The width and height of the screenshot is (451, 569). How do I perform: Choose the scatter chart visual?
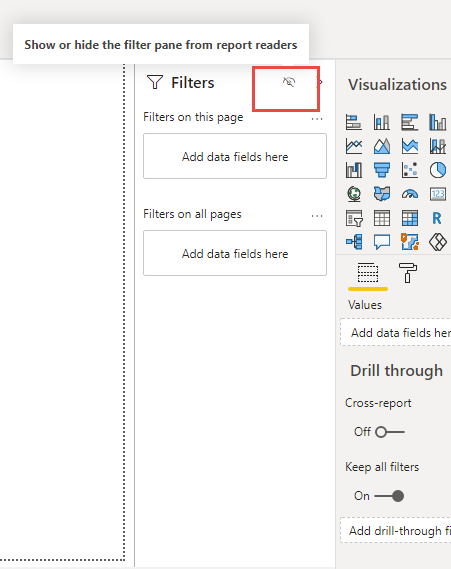(410, 170)
